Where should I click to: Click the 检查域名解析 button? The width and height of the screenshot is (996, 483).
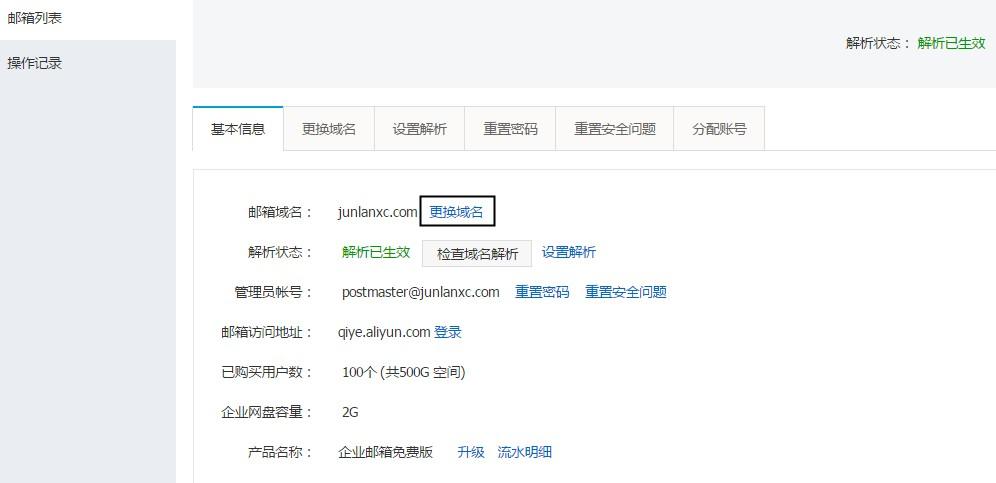[477, 253]
